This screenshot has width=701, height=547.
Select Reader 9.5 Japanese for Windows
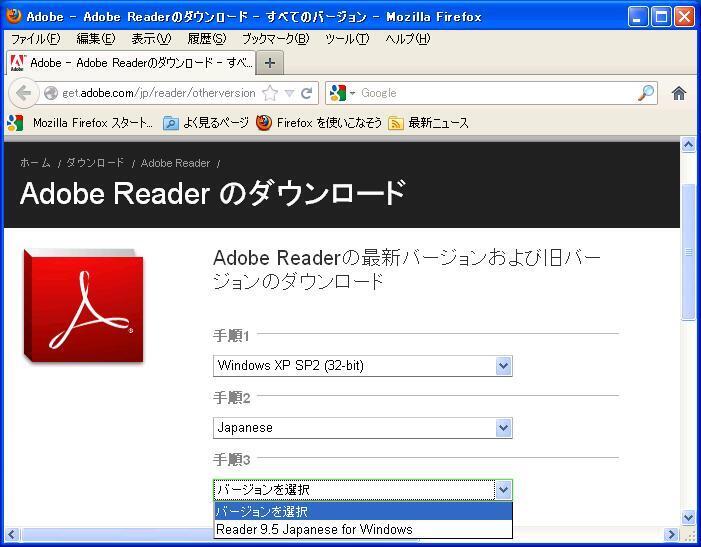tap(363, 530)
